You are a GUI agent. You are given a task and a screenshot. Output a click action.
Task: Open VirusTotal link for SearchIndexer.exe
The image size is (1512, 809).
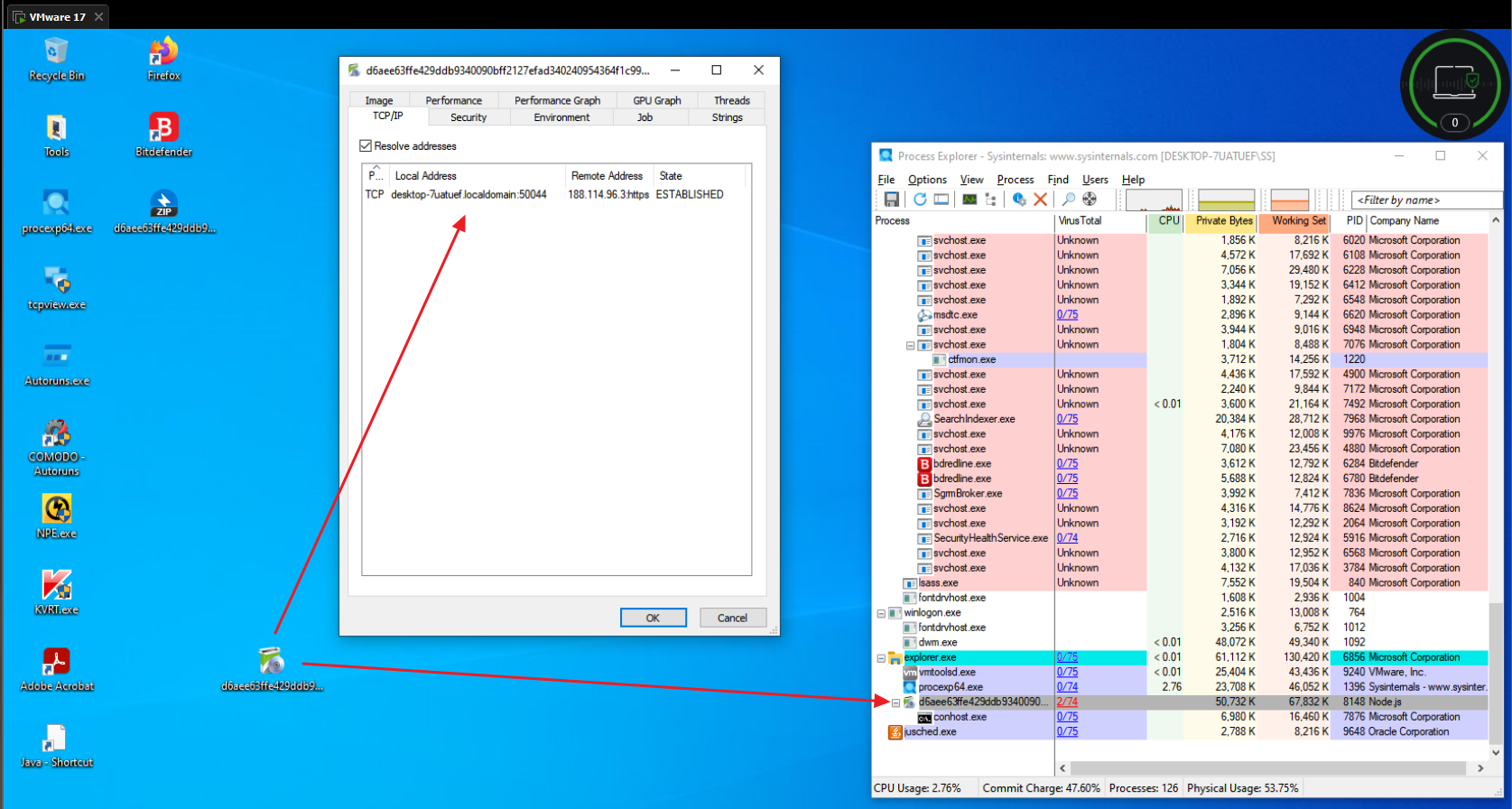tap(1067, 419)
